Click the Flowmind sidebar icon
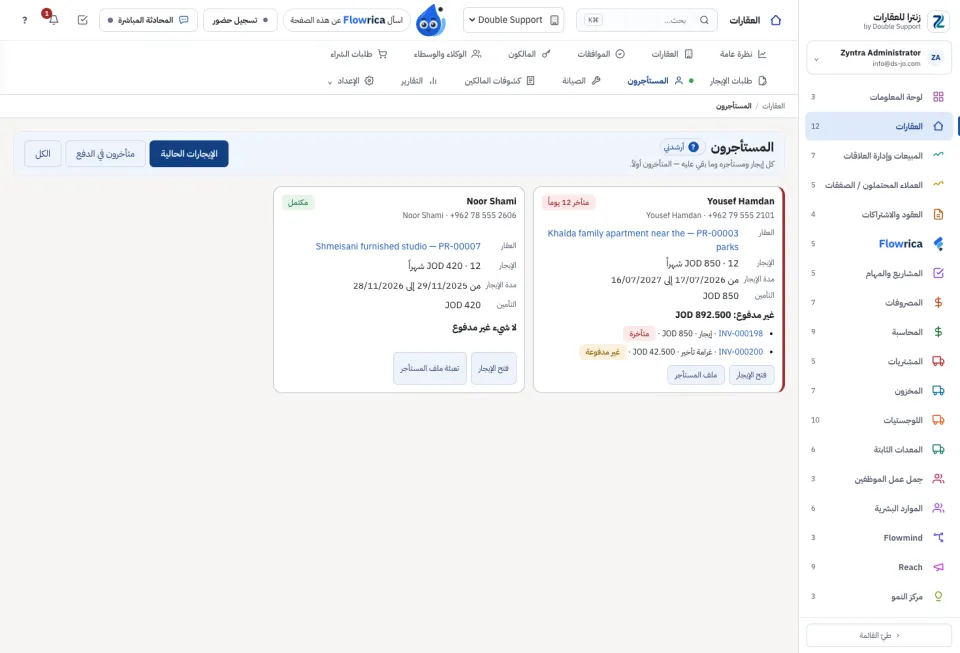The width and height of the screenshot is (960, 653). [x=938, y=537]
